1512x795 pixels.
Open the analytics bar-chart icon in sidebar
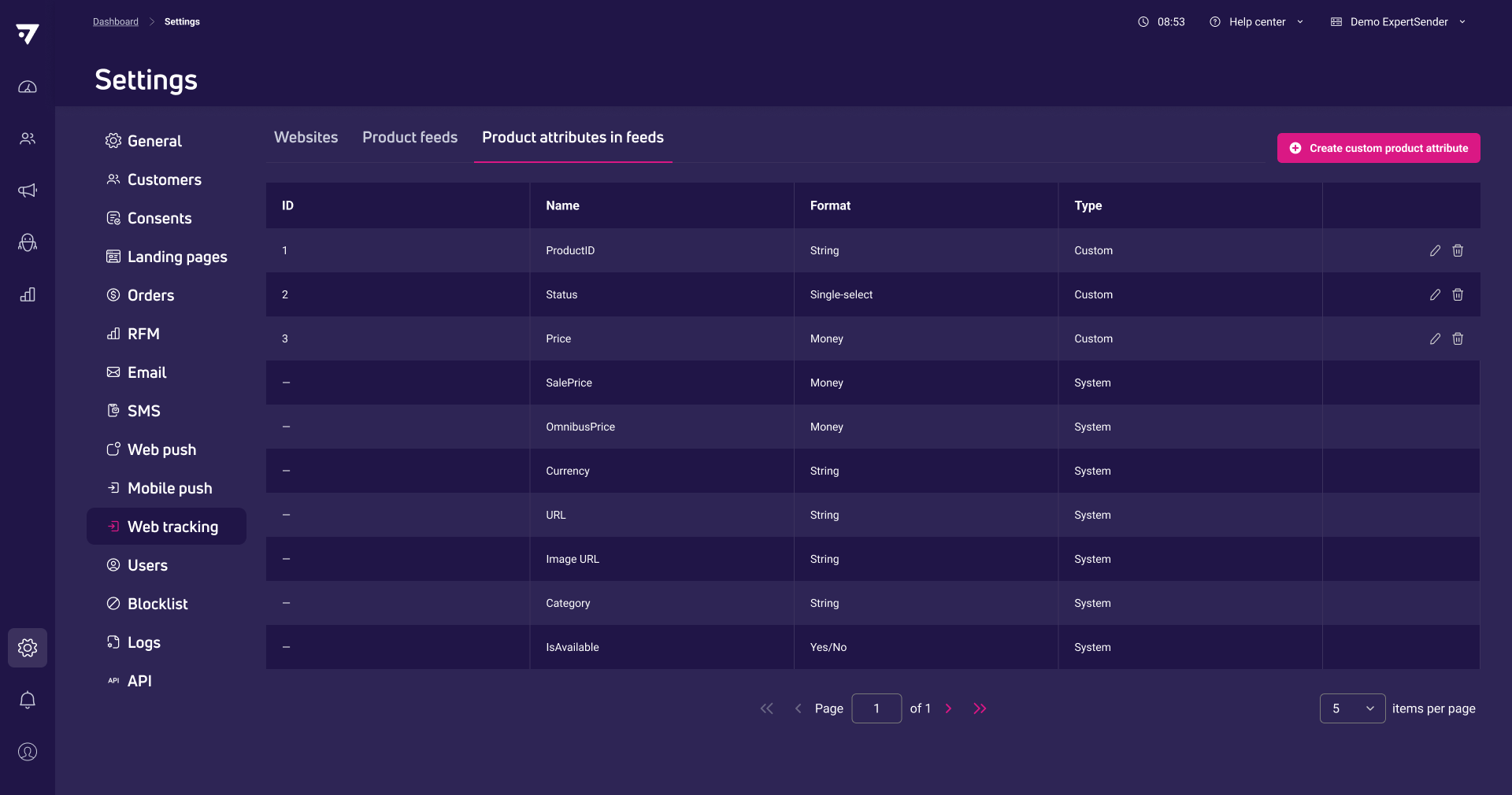pyautogui.click(x=28, y=294)
